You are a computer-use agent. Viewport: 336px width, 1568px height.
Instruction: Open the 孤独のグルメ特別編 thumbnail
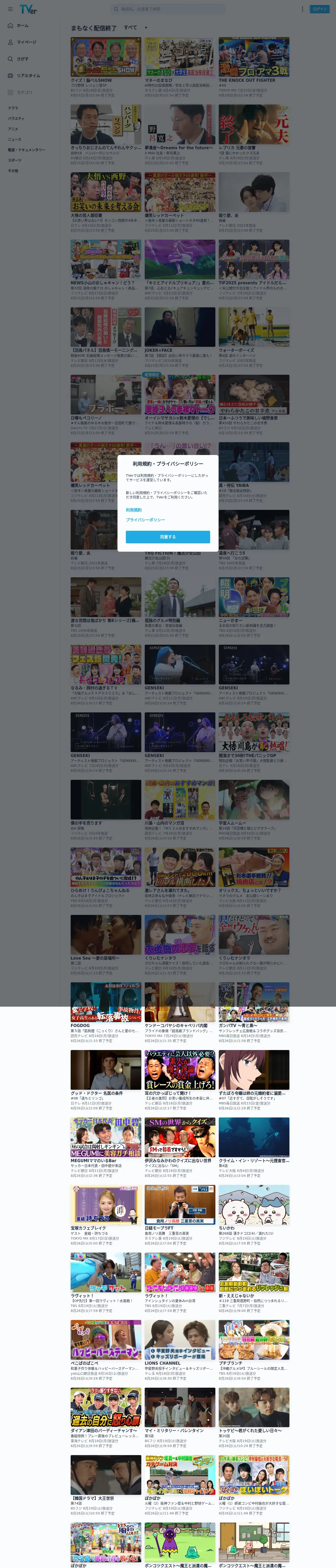(x=179, y=597)
